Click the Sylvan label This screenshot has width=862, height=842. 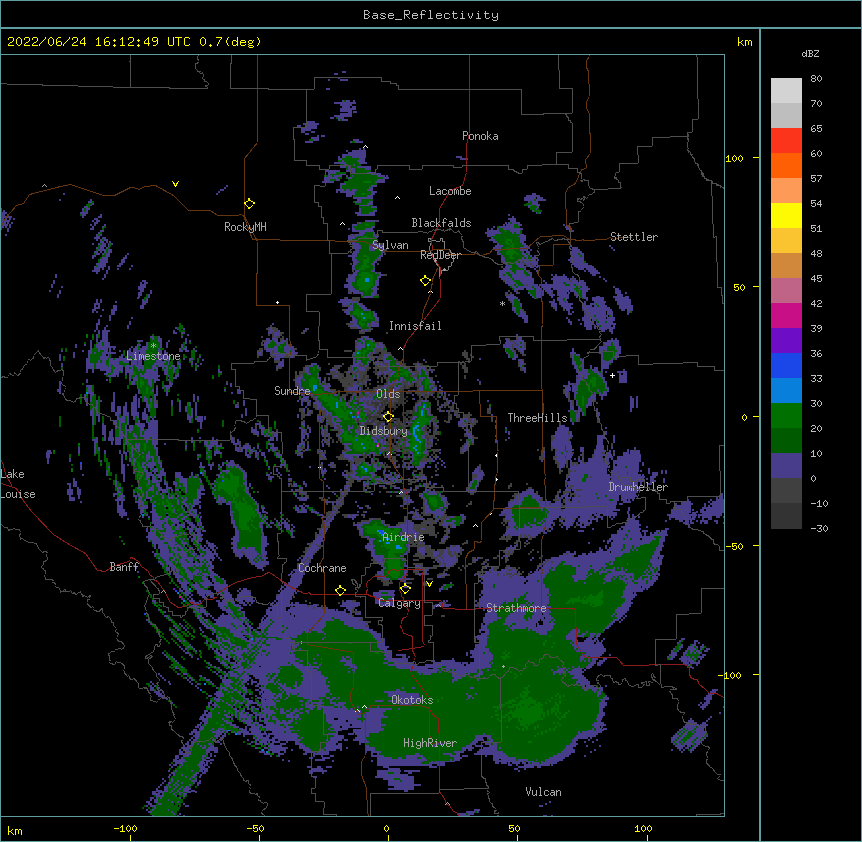(x=390, y=245)
